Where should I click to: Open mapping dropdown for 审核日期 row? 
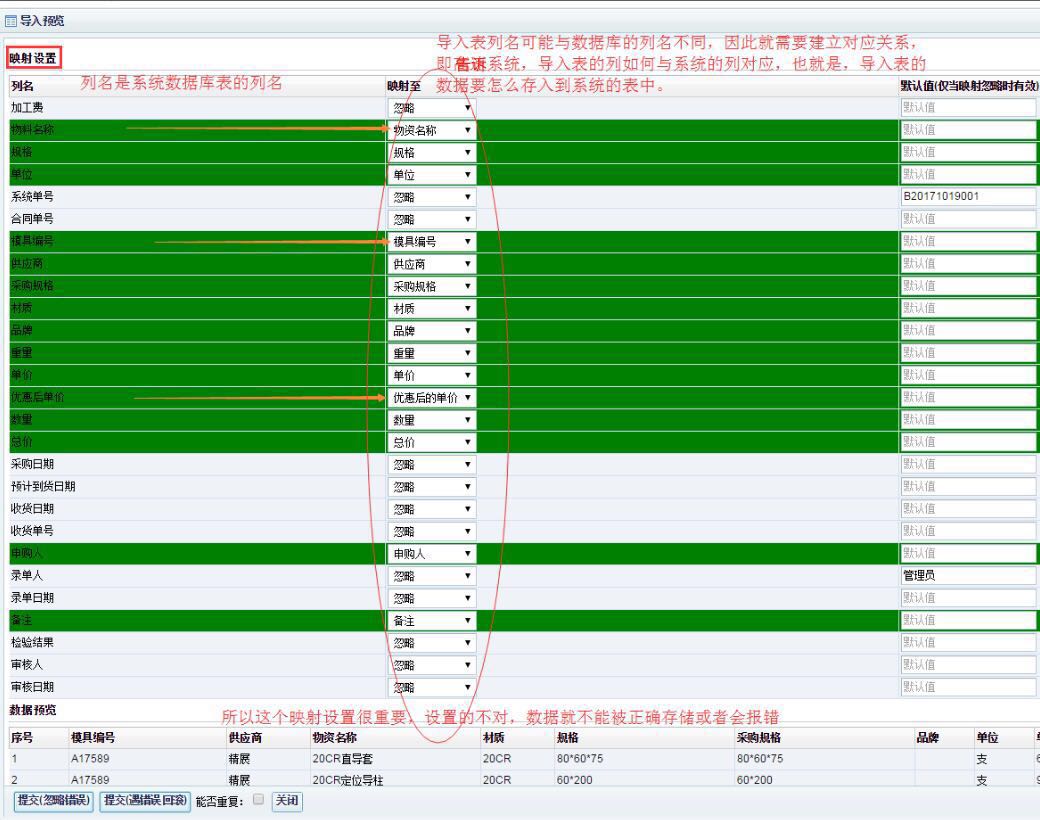pyautogui.click(x=432, y=688)
